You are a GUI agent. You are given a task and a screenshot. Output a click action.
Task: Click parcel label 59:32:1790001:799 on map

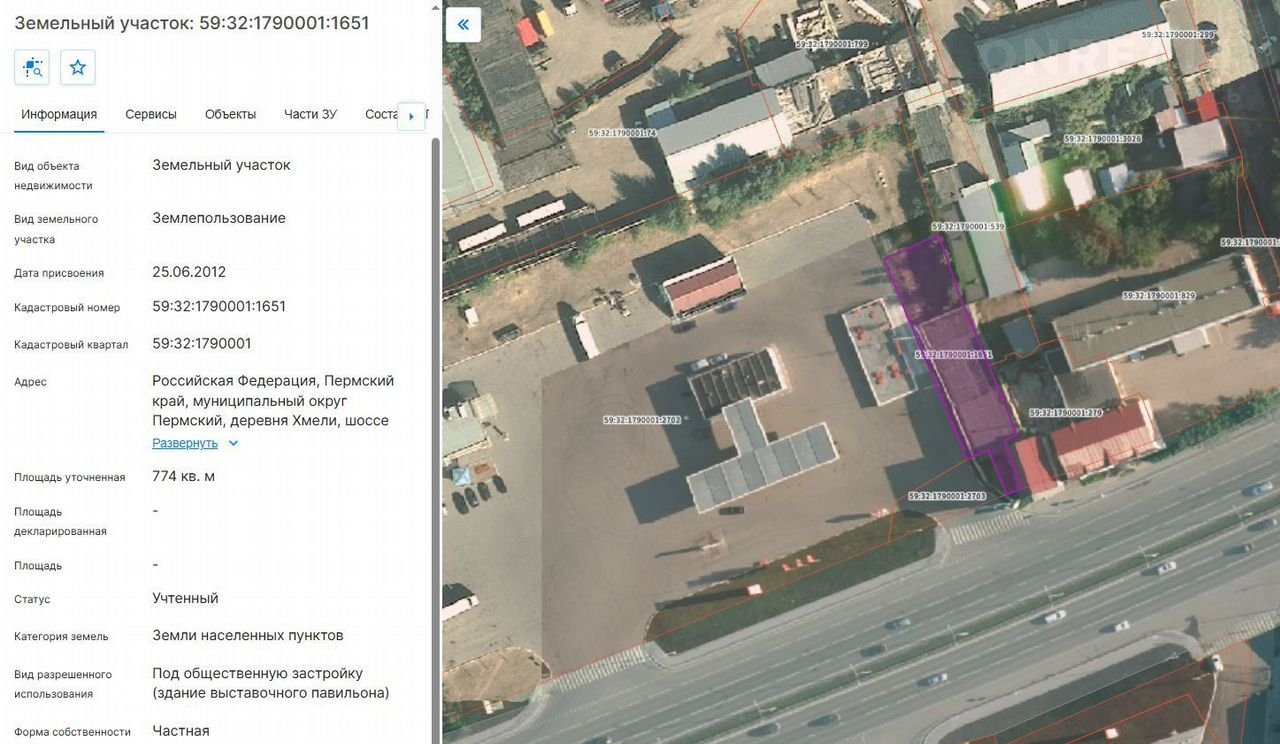pyautogui.click(x=831, y=45)
